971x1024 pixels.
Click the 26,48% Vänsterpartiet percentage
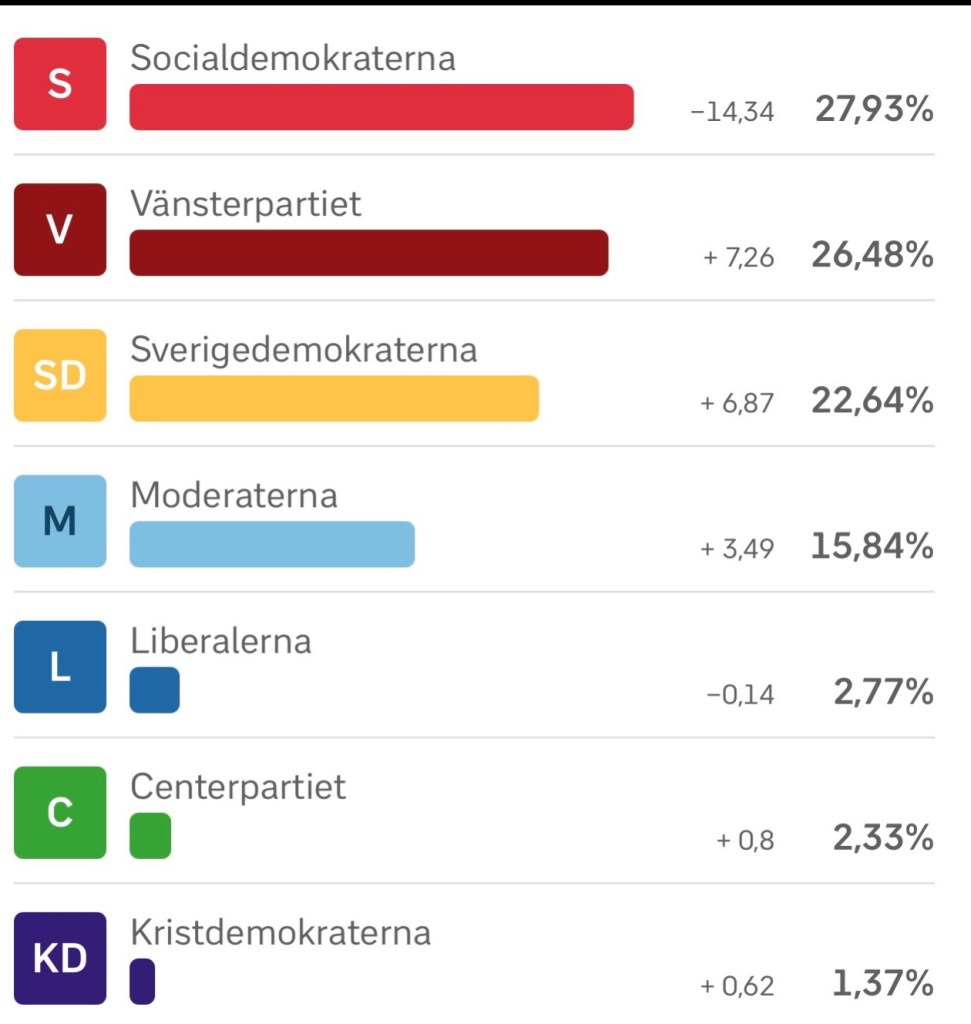click(872, 255)
